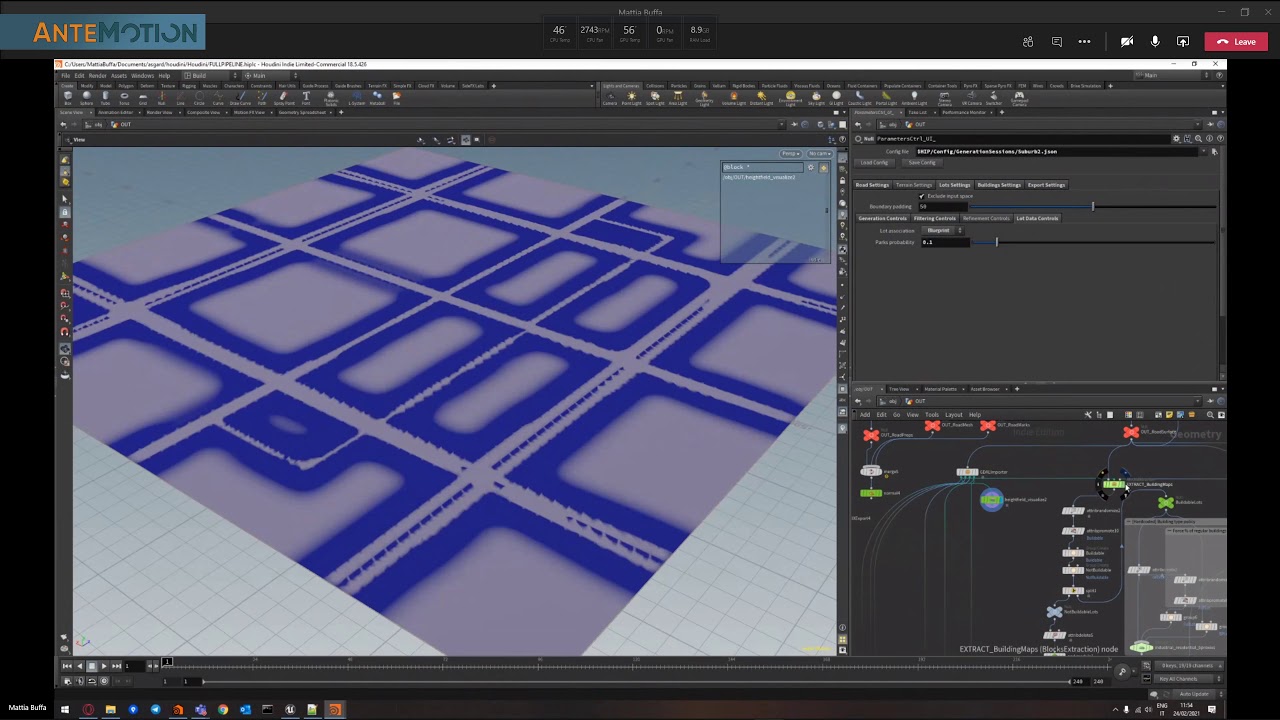Open the No cam camera dropdown
The width and height of the screenshot is (1280, 720).
[x=819, y=153]
